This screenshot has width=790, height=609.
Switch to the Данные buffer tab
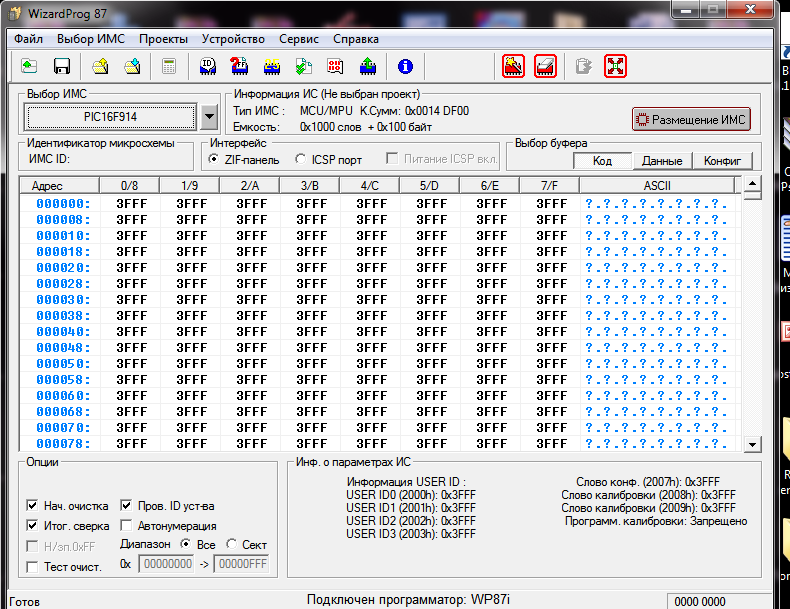point(662,161)
